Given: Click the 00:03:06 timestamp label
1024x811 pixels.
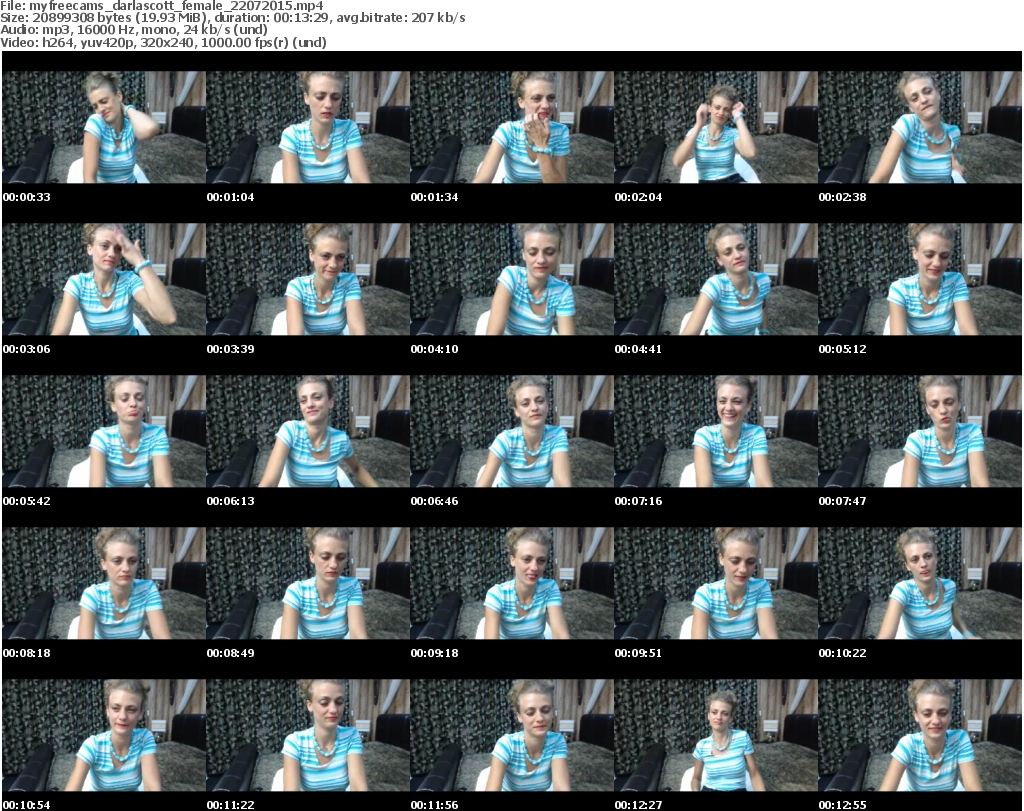Looking at the screenshot, I should point(27,349).
